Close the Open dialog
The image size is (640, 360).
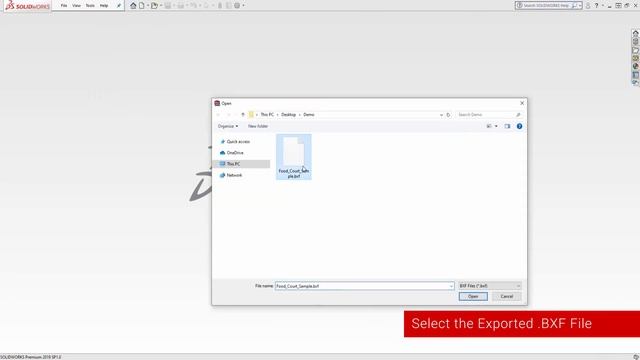pyautogui.click(x=522, y=103)
